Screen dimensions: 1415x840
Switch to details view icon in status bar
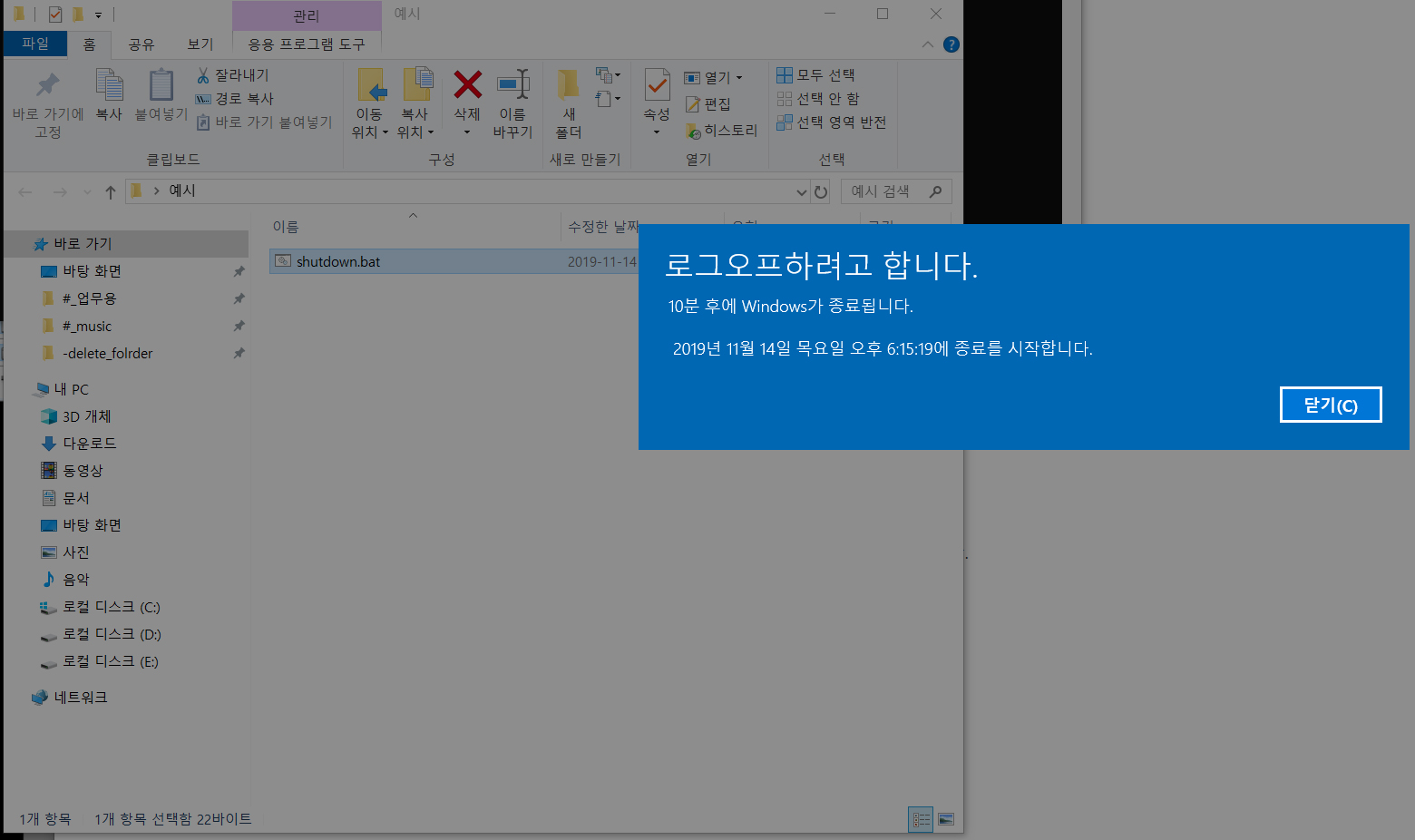(921, 819)
